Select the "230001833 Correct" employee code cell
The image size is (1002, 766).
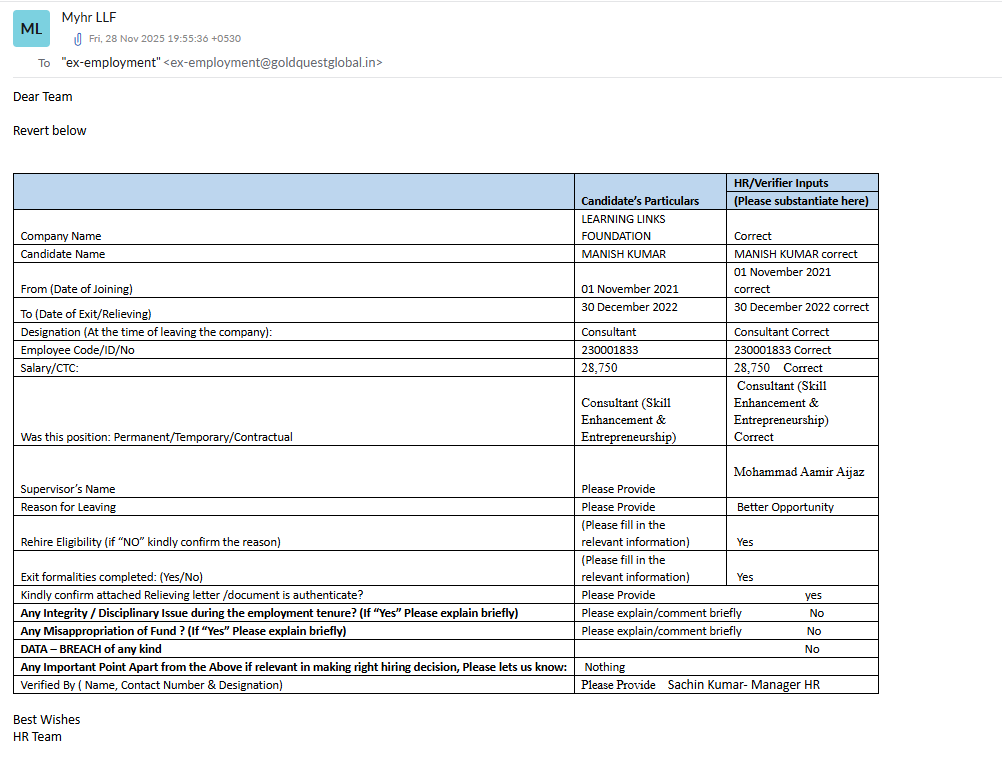pos(782,350)
